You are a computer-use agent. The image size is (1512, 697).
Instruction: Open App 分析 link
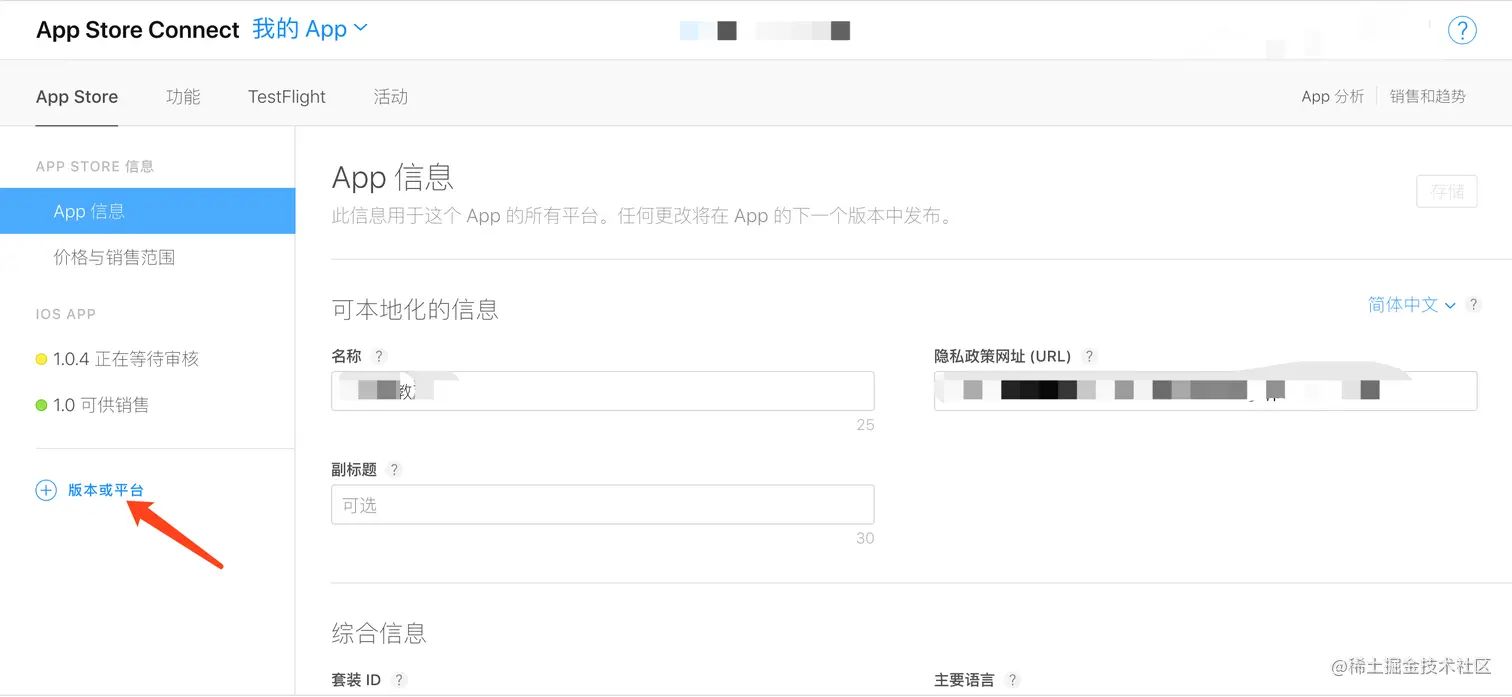pos(1332,96)
